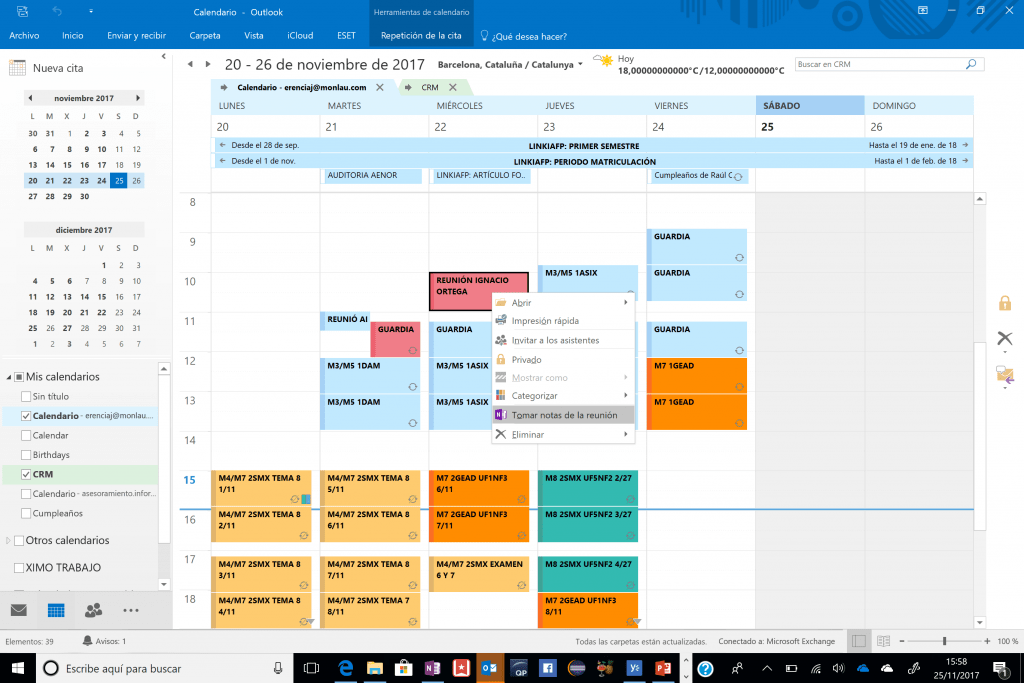Enable Calendario asesoramiento checkbox

click(26, 494)
